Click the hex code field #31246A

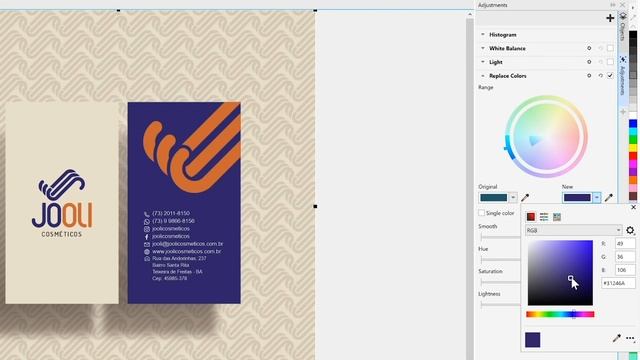(x=618, y=283)
